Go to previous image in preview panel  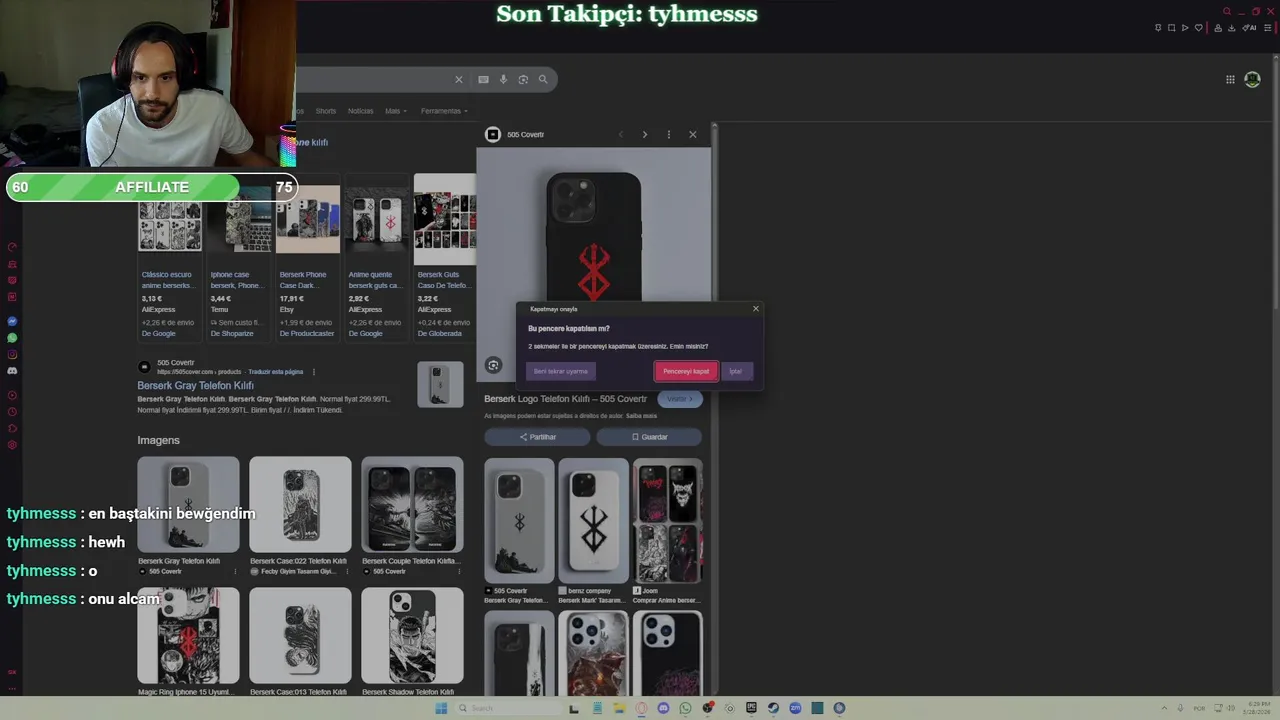click(x=620, y=135)
